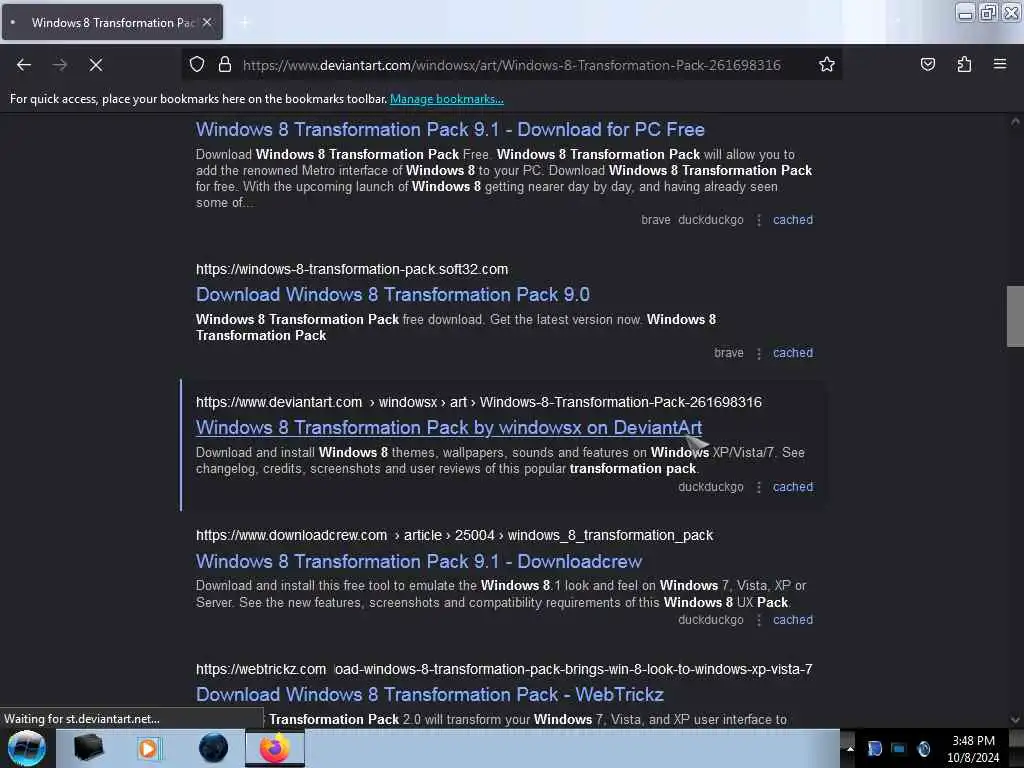Open the Extensions puzzle icon
The image size is (1024, 768).
click(x=964, y=65)
